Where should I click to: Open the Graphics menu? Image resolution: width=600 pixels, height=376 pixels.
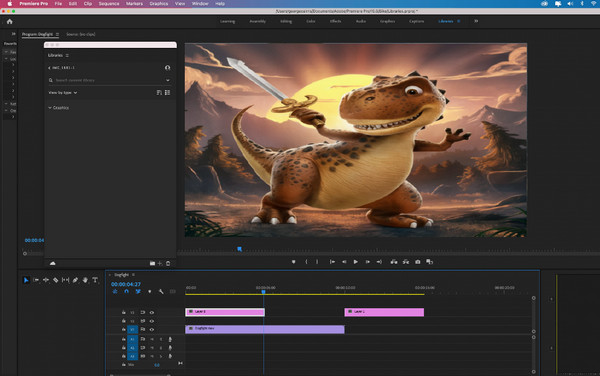coord(159,3)
